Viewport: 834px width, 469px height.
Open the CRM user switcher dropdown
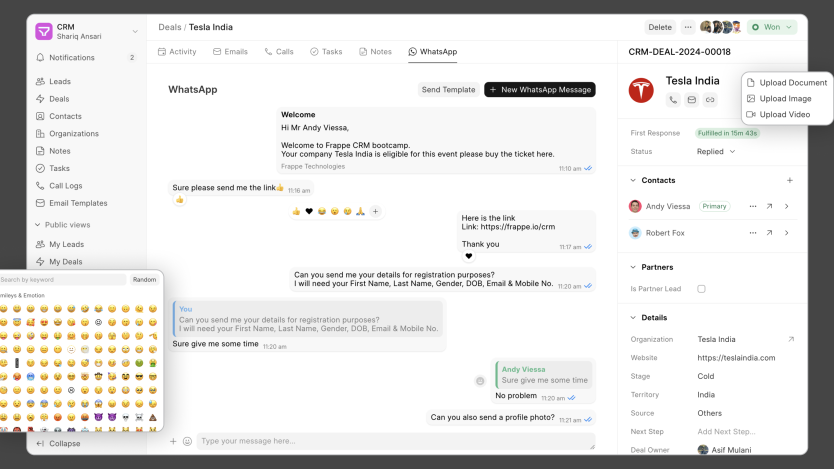[135, 31]
